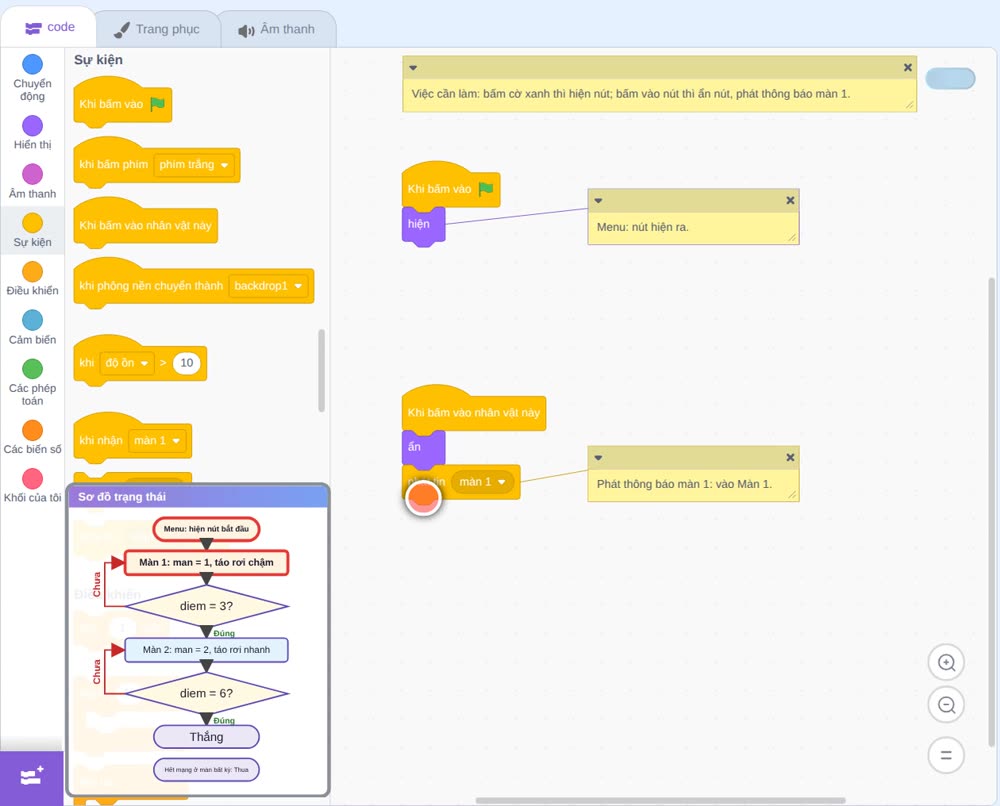Click the add extension icon
The image size is (1000, 806).
point(32,776)
